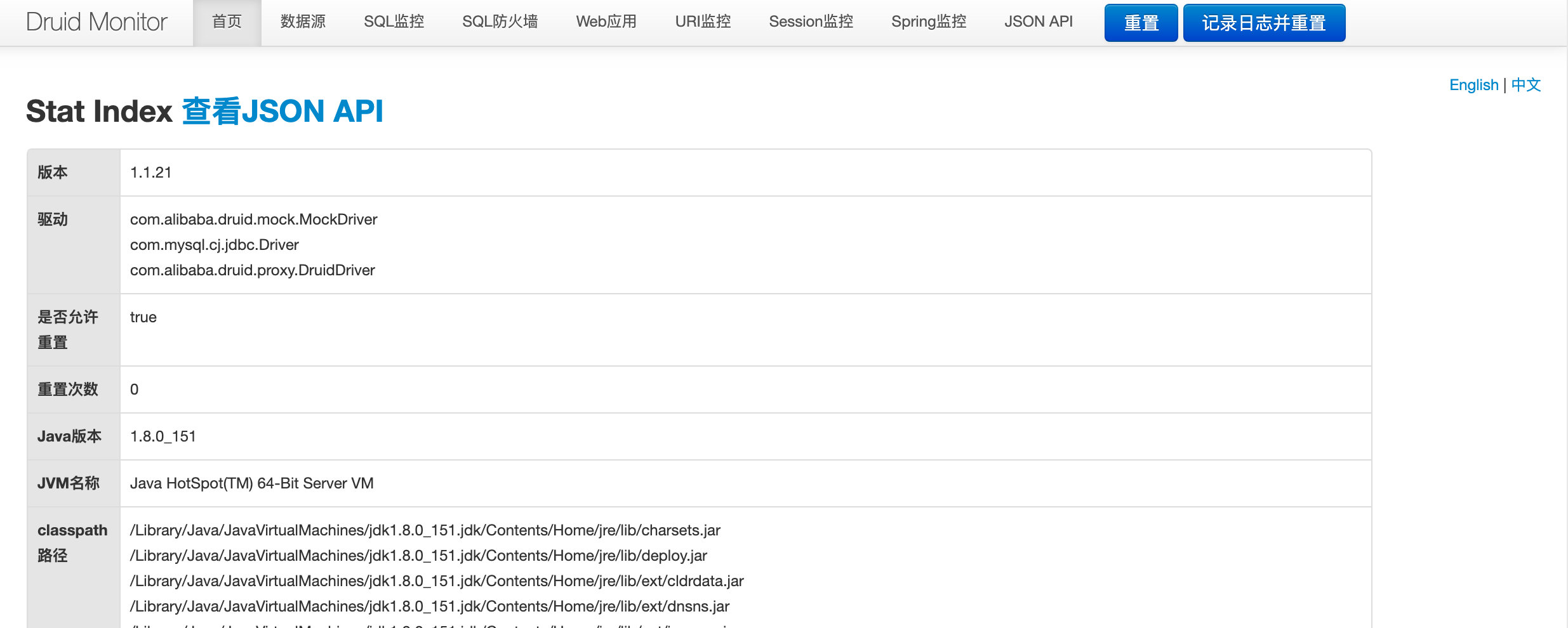Click the classpath路径 row label
Screen dimensions: 1568x628
(72, 543)
